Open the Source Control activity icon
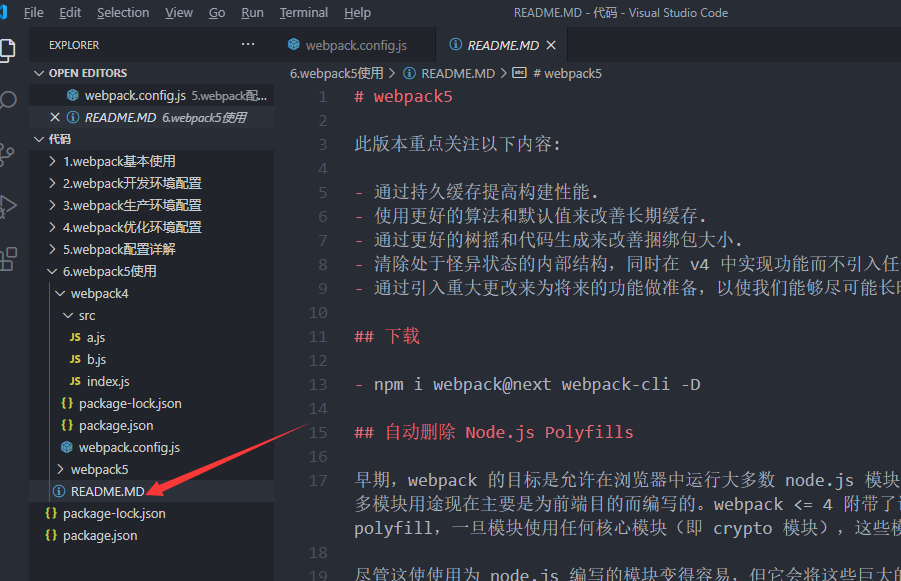The height and width of the screenshot is (581, 901). coord(7,154)
